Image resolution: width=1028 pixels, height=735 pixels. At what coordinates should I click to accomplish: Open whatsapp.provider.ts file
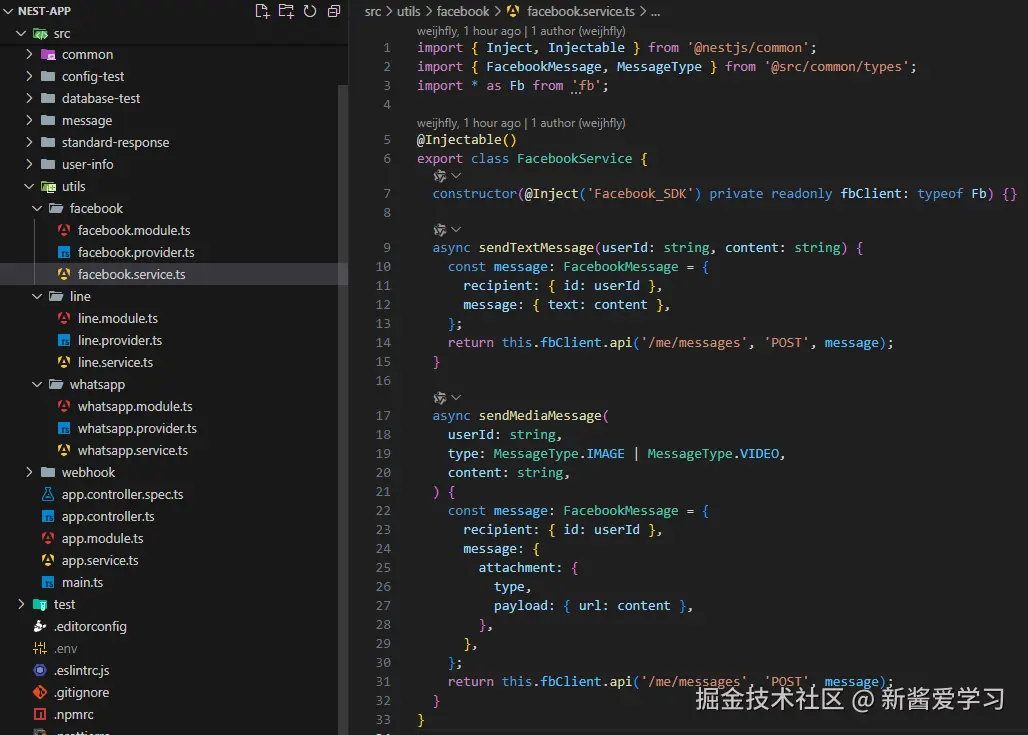click(x=137, y=428)
